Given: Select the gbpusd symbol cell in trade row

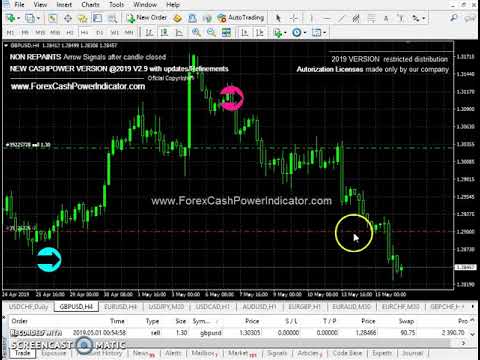Looking at the screenshot, I should (x=211, y=333).
